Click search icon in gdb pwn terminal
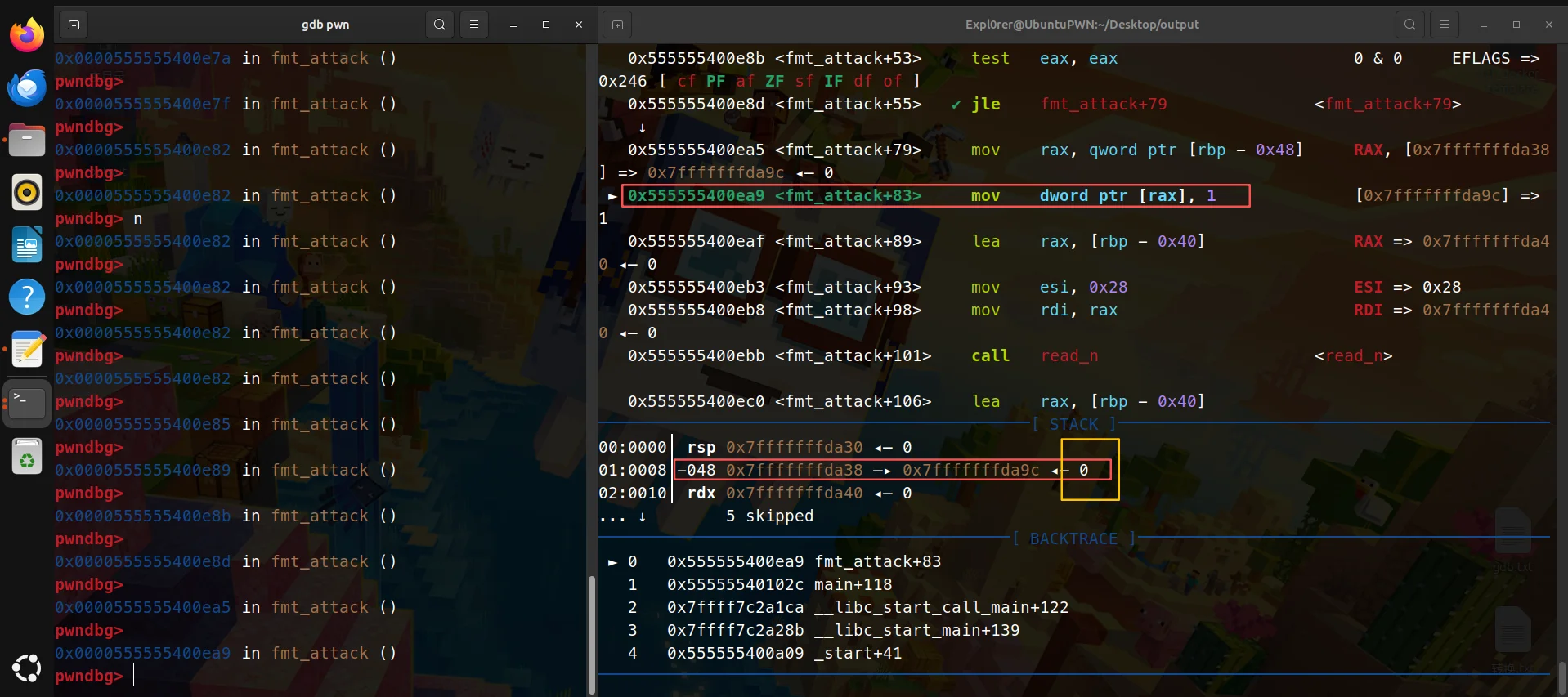 click(x=440, y=25)
